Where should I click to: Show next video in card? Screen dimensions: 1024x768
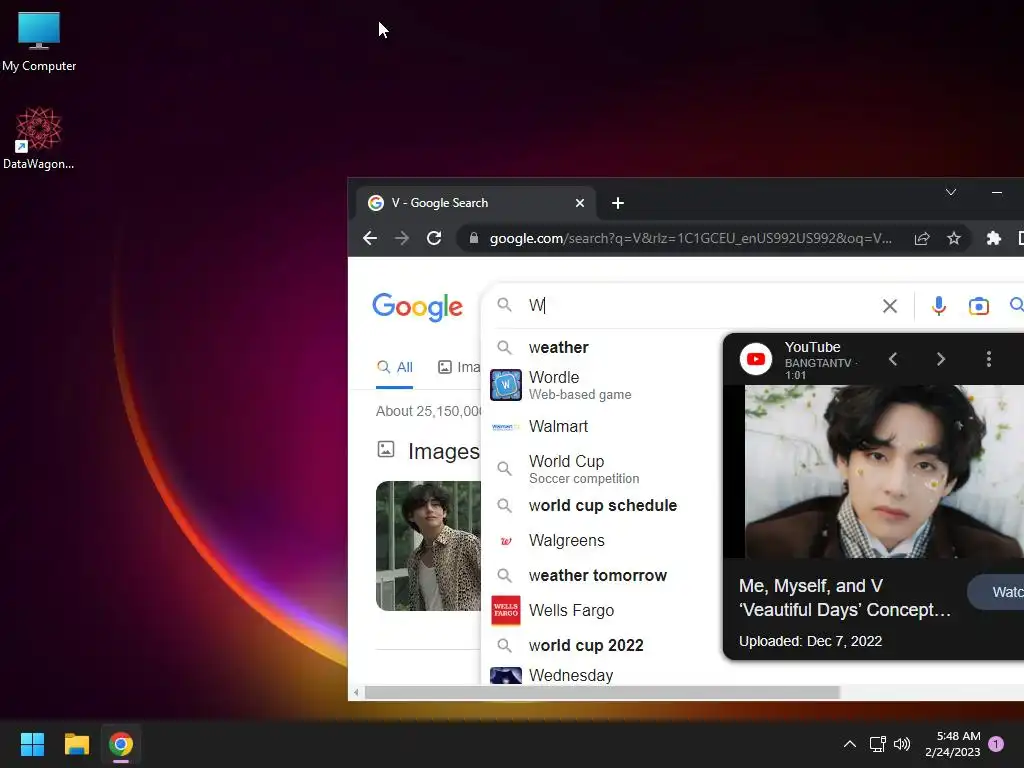coord(940,359)
